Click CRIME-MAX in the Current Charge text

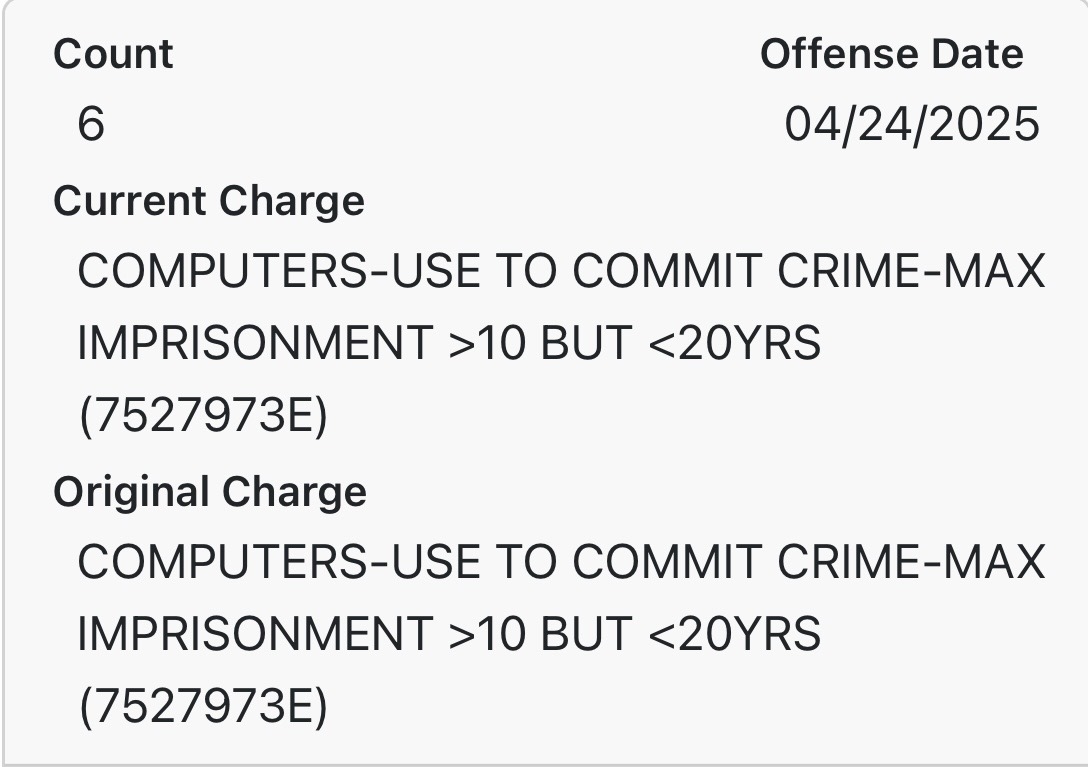click(x=911, y=271)
